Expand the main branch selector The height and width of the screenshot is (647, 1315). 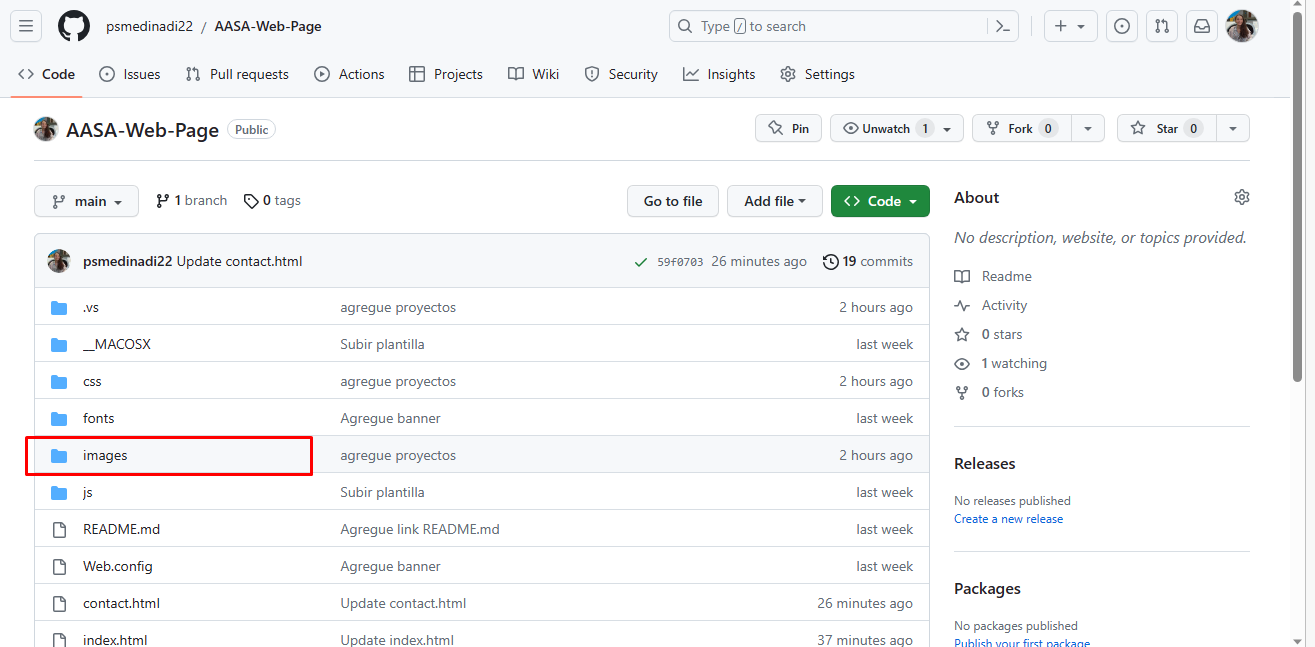point(86,201)
